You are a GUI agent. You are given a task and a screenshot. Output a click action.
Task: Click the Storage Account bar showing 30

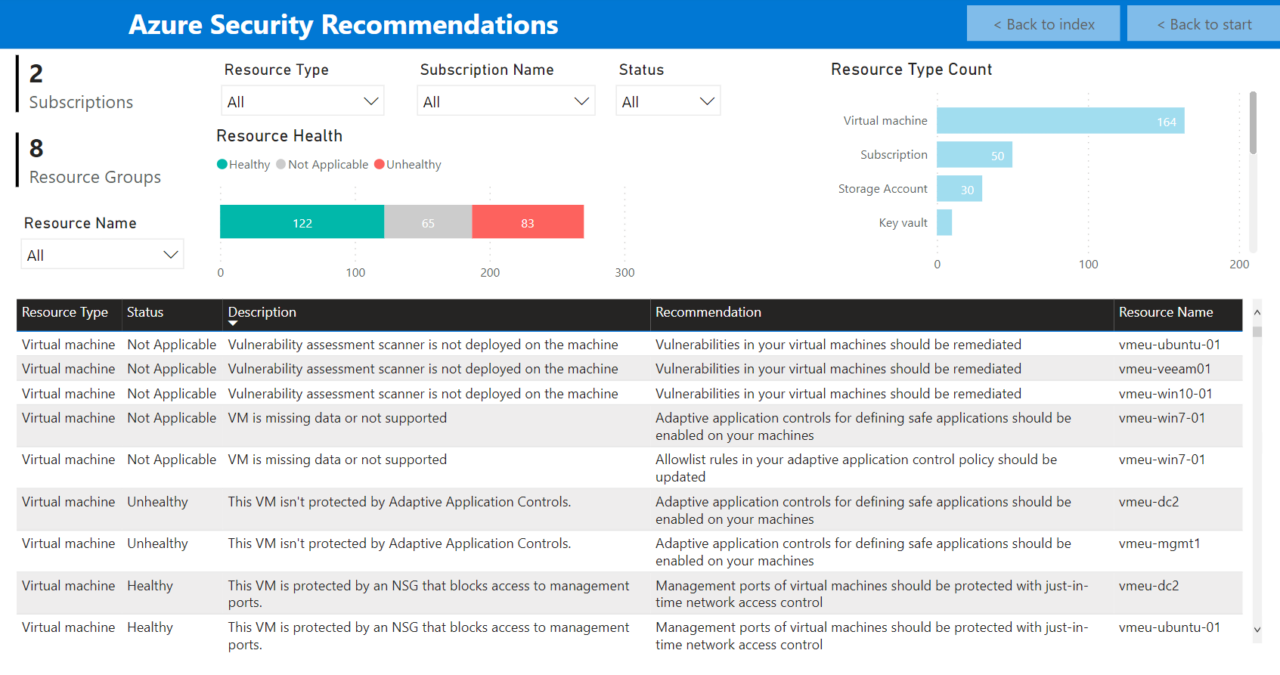959,189
